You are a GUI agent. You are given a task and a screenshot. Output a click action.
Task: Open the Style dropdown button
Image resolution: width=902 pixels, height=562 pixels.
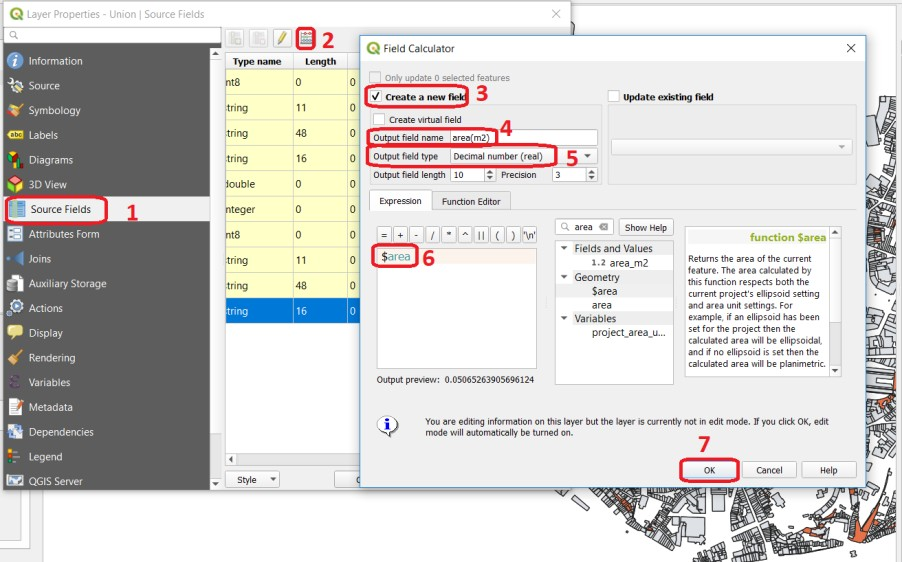coord(252,480)
